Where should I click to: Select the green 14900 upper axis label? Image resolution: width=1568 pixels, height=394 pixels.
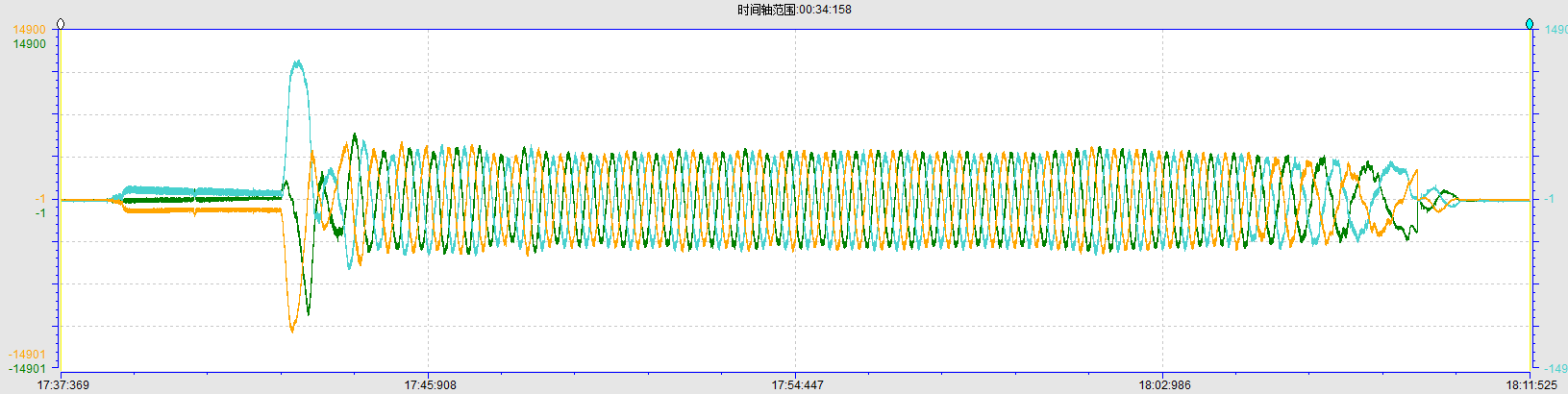click(29, 44)
